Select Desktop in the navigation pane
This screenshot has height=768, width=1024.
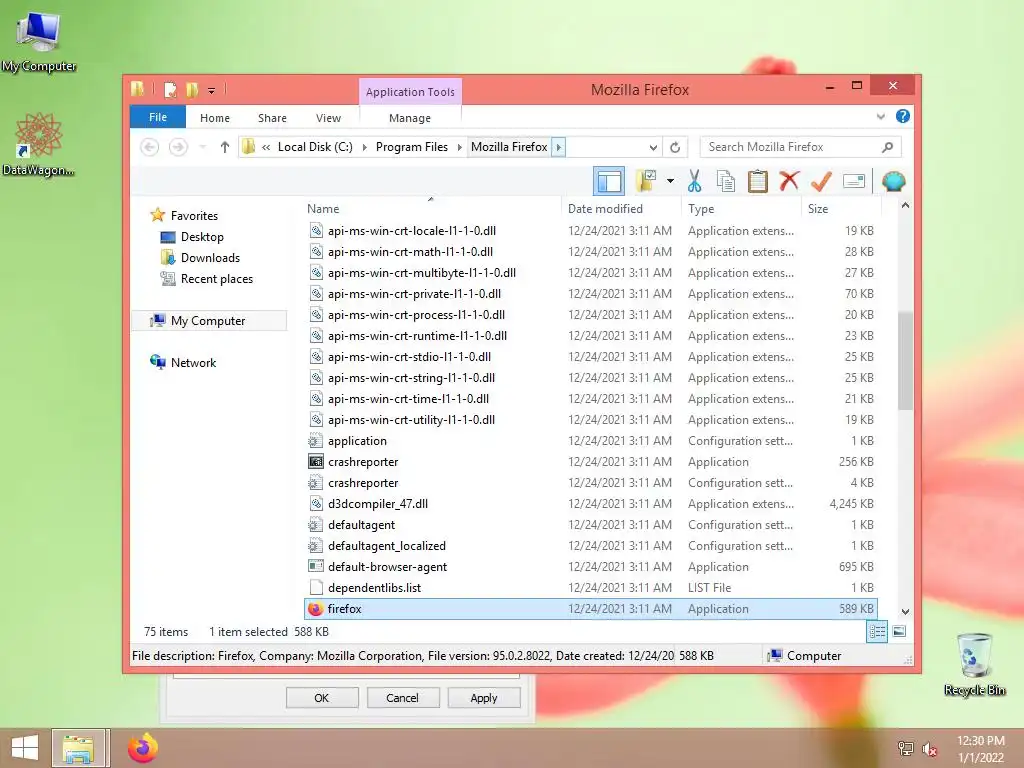click(202, 236)
